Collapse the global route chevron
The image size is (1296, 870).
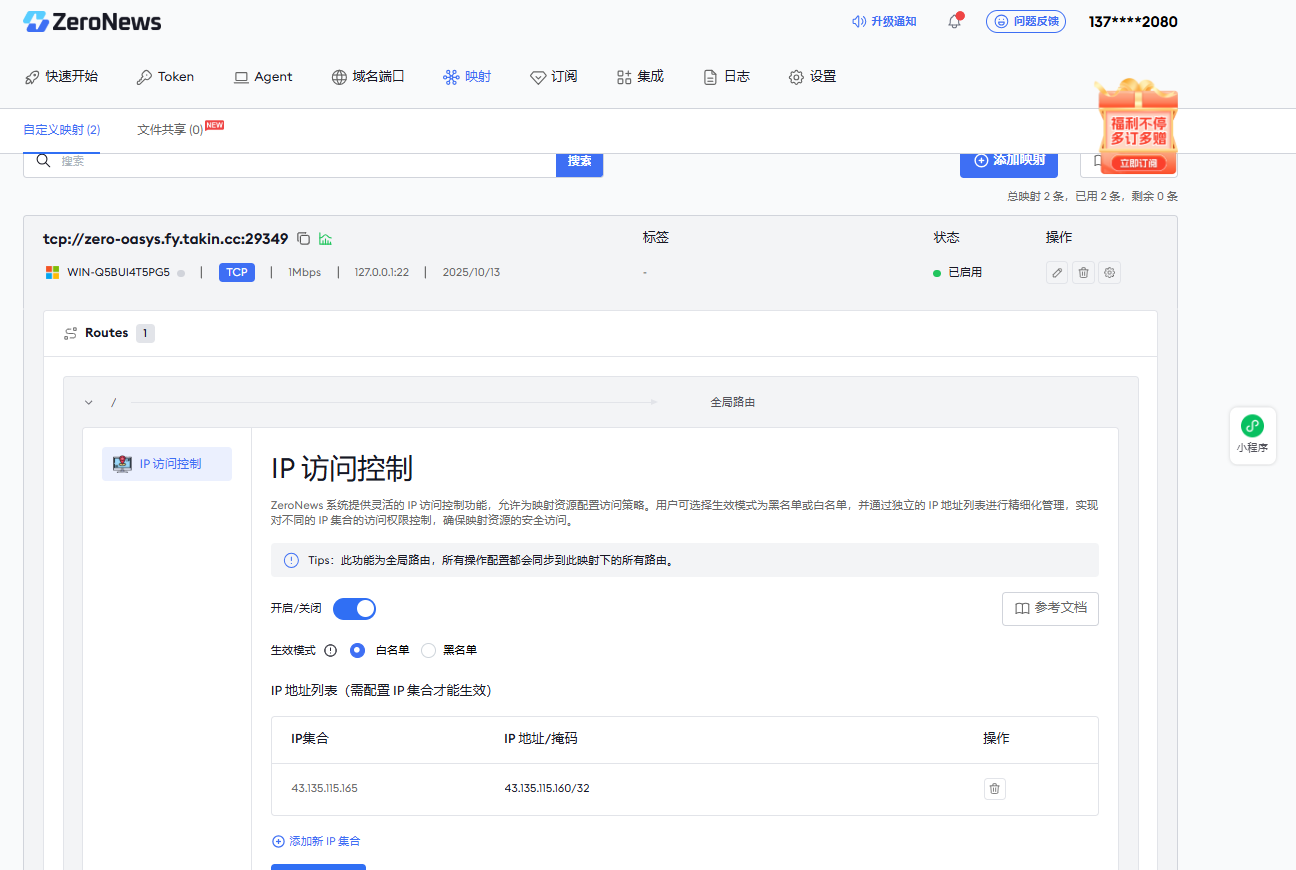click(x=89, y=403)
